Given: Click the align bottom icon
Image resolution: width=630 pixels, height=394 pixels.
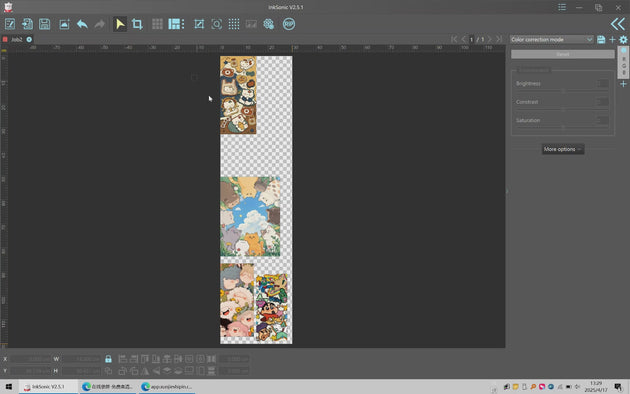Looking at the screenshot, I should (x=155, y=359).
